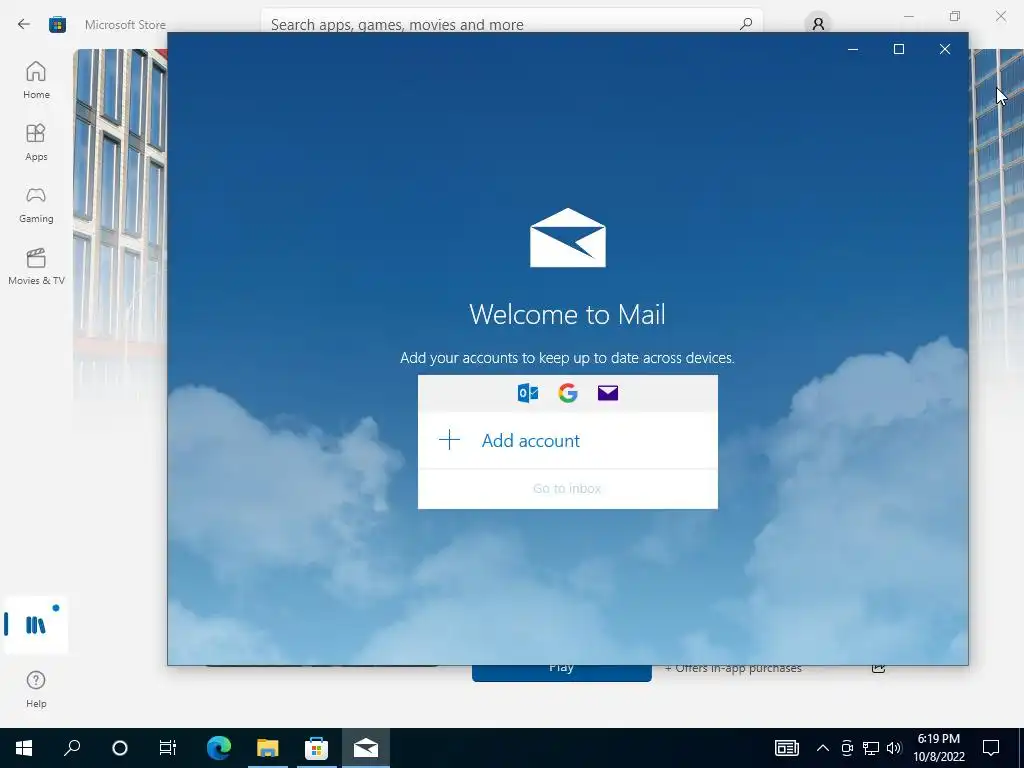Screen dimensions: 1024x768
Task: Open the clock showing 6:19 PM
Action: click(x=938, y=748)
